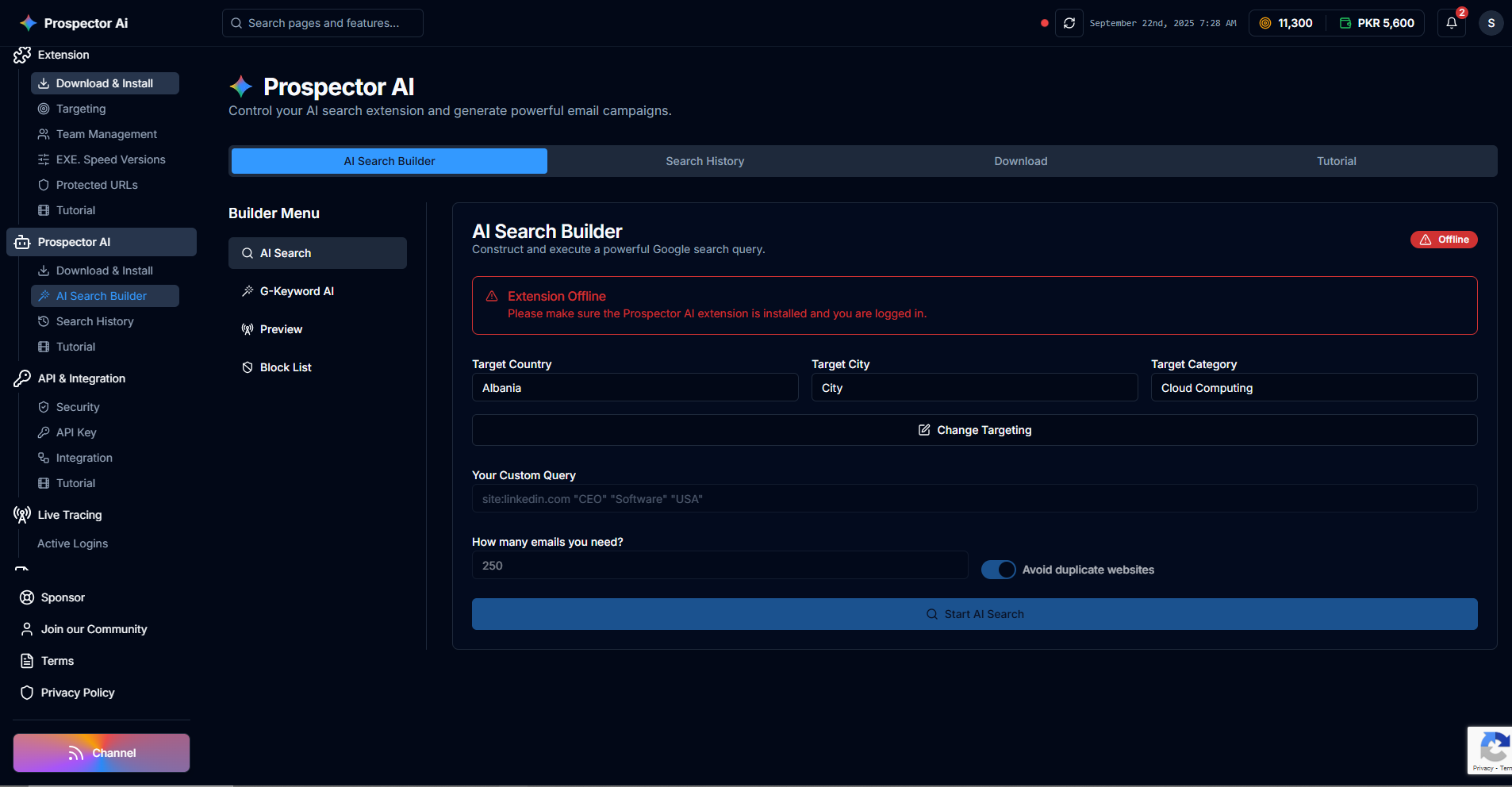
Task: Open Preview in Builder Menu
Action: (281, 329)
